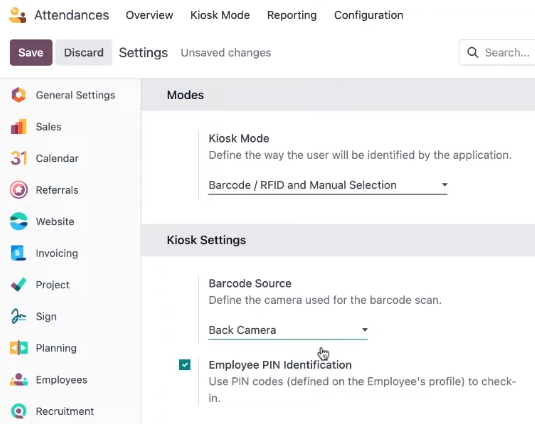Expand the Kiosk Mode dropdown

[x=328, y=185]
